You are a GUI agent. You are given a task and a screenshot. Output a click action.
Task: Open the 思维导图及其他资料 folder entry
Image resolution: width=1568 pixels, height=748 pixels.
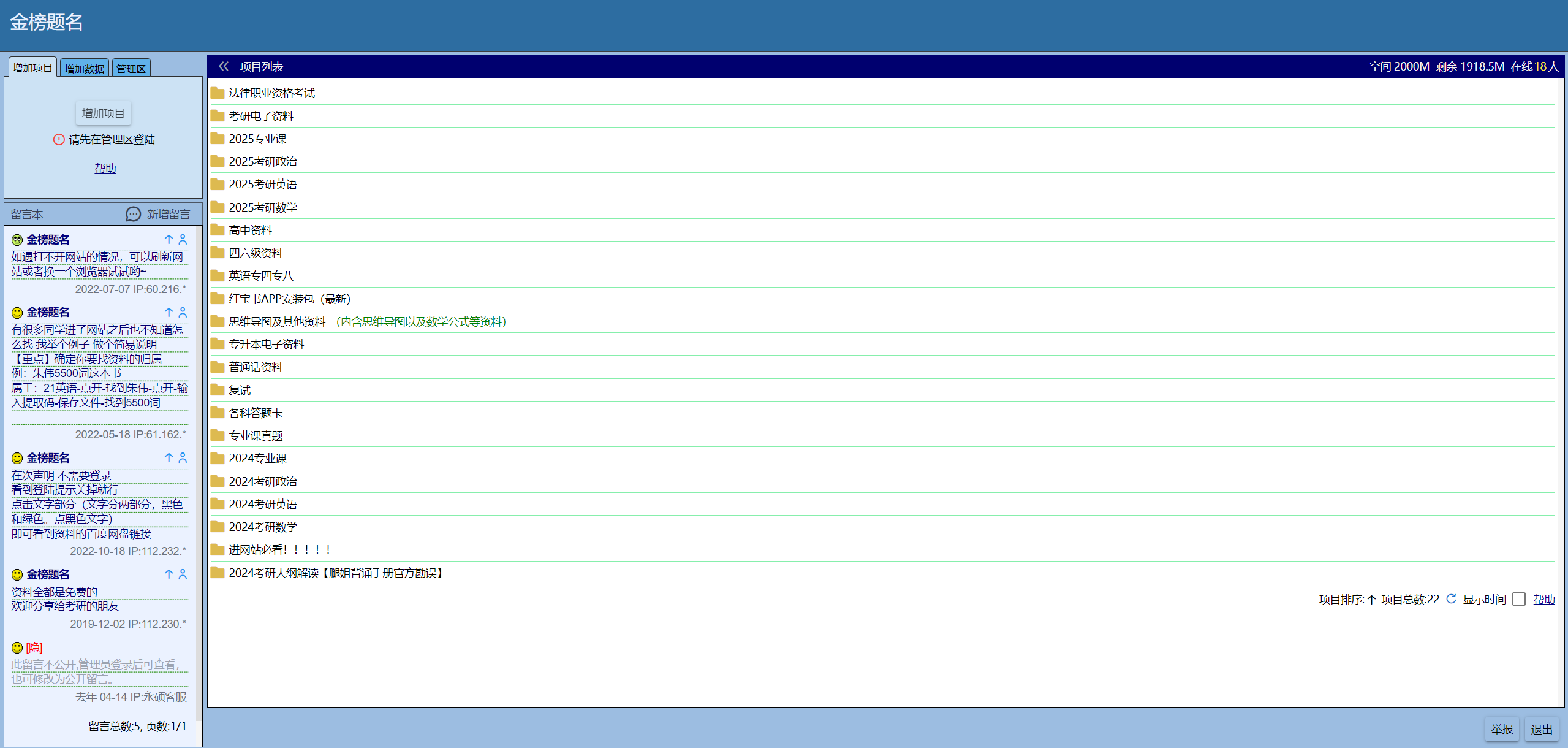[x=277, y=322]
